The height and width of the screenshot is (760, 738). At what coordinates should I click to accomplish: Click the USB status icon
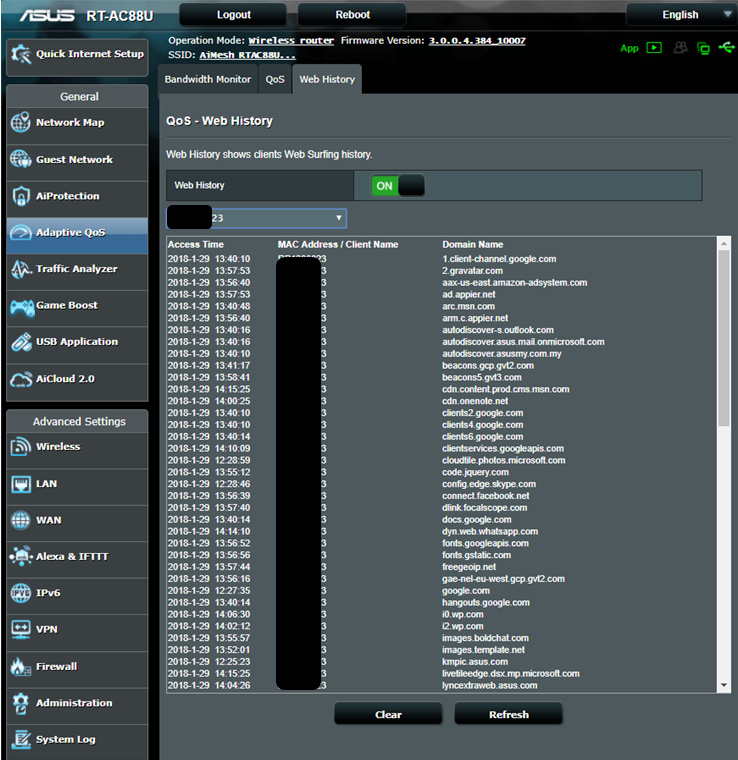[x=727, y=48]
